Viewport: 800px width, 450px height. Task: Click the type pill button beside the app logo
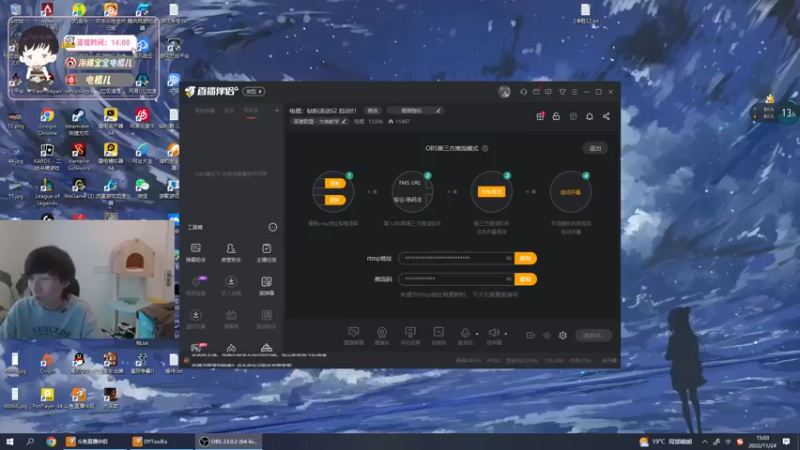(x=254, y=91)
